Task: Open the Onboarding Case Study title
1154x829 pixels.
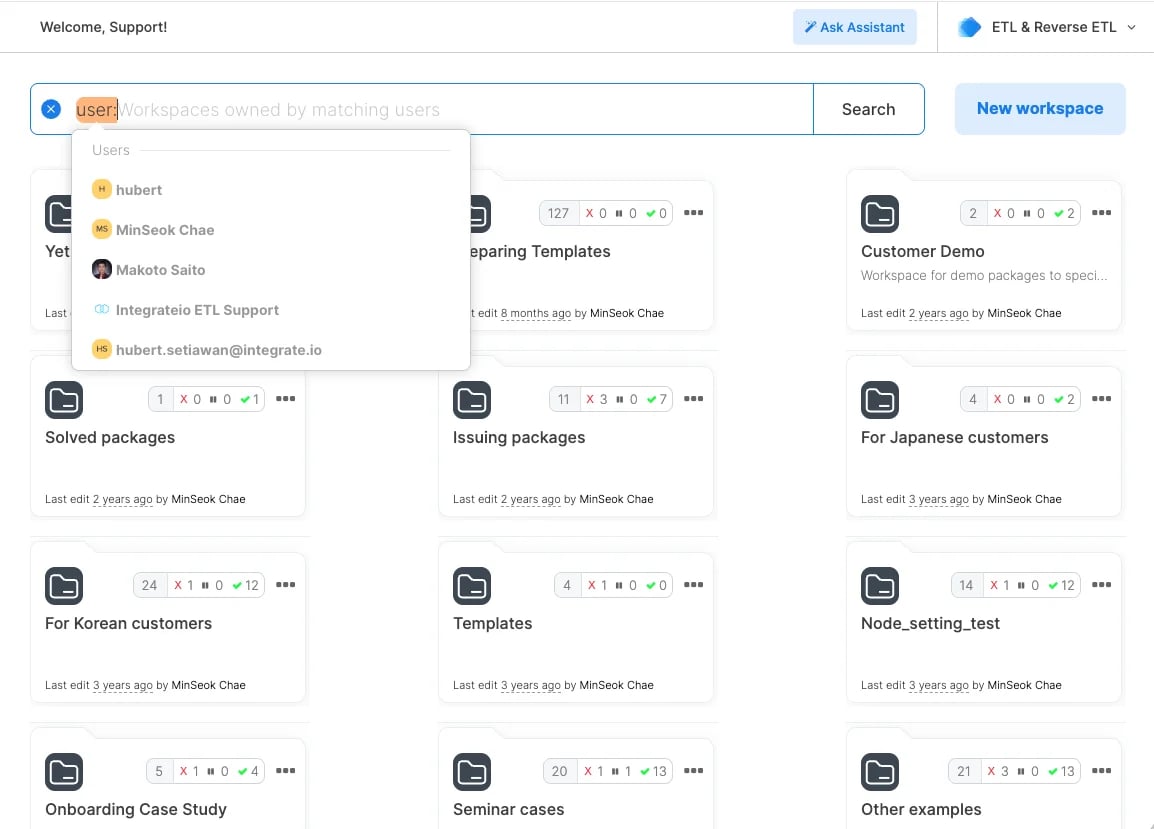Action: tap(135, 809)
